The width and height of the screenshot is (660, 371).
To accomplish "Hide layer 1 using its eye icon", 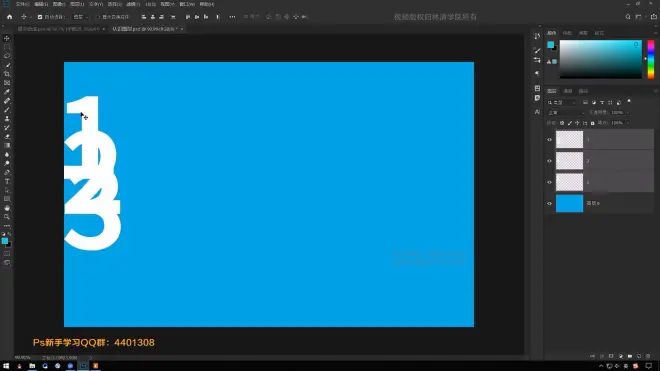I will click(549, 140).
